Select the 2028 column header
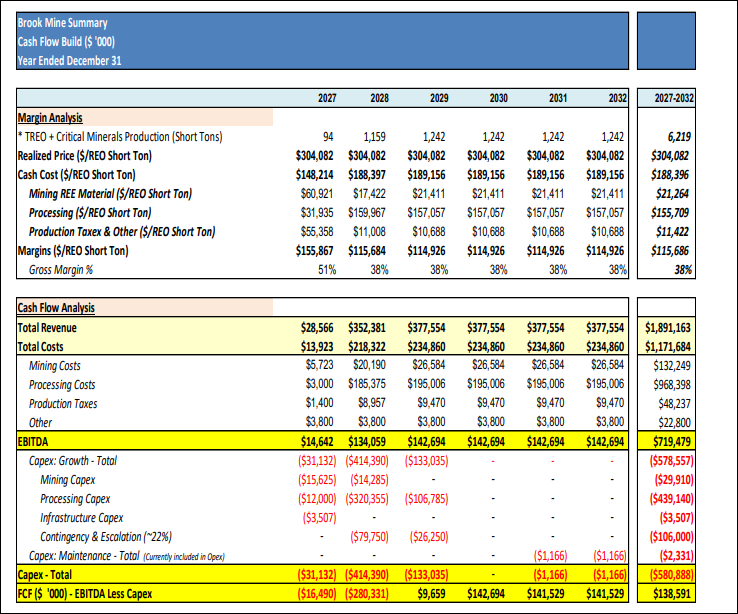738x614 pixels. pos(379,98)
